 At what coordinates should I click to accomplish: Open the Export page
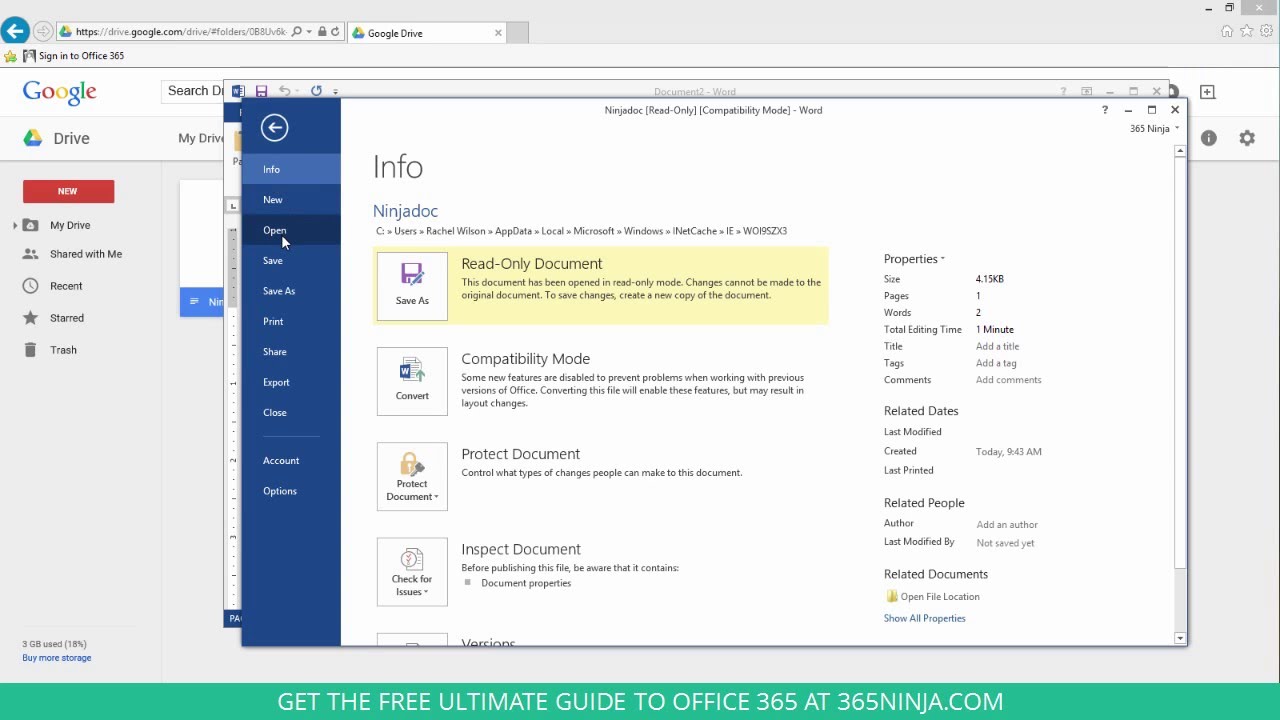pos(291,382)
